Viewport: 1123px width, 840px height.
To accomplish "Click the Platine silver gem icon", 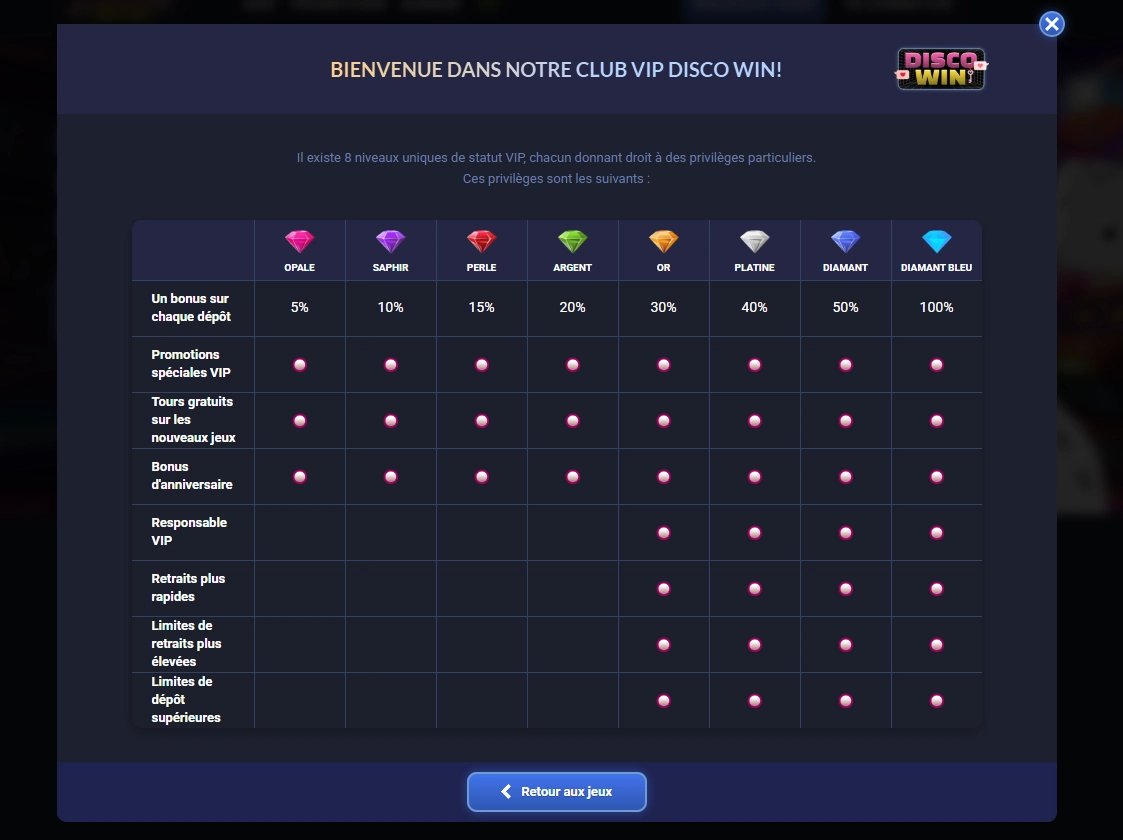I will coord(754,241).
